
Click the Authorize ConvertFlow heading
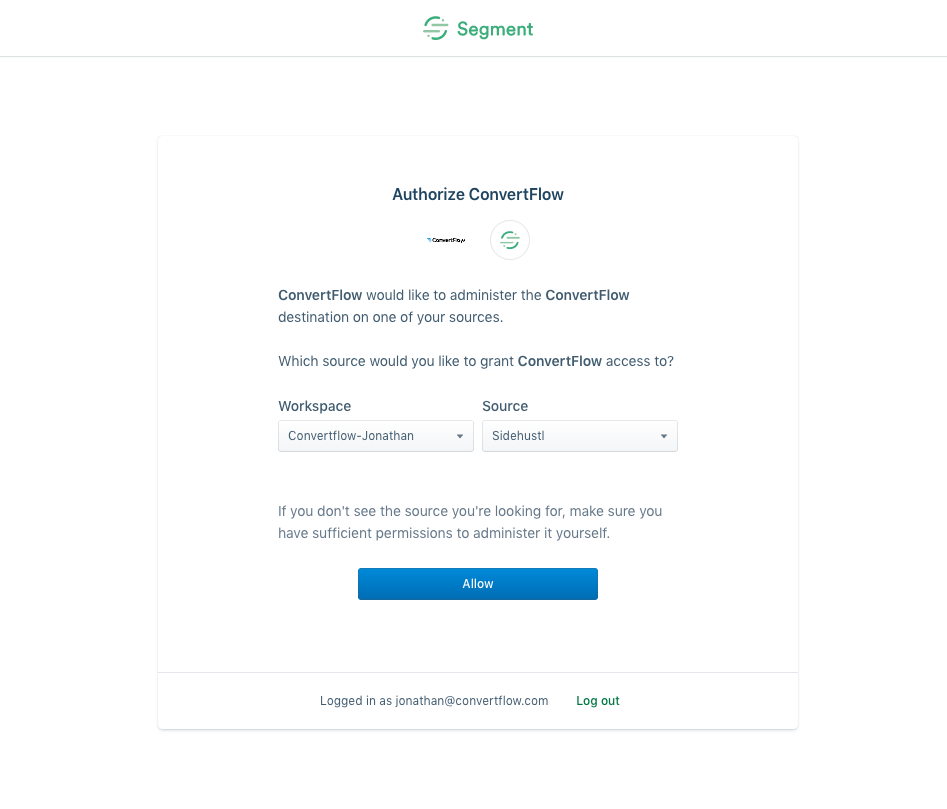pyautogui.click(x=478, y=194)
